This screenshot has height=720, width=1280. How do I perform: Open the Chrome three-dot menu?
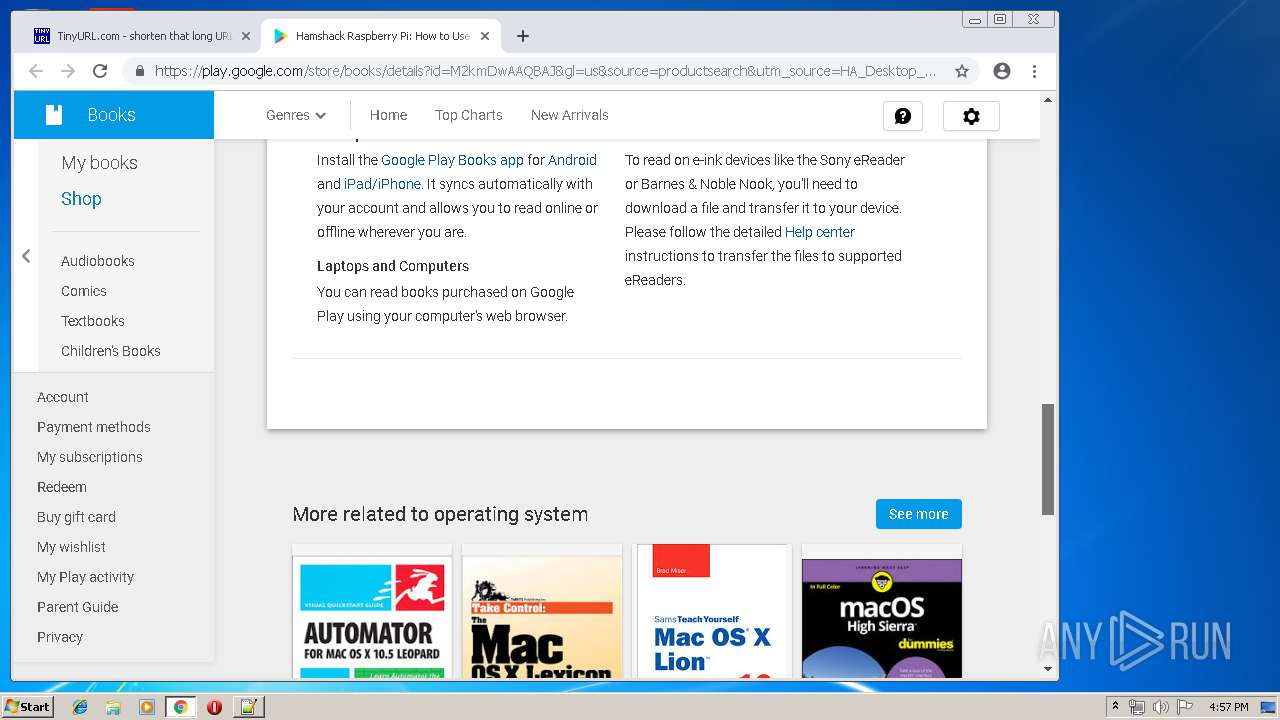pyautogui.click(x=1035, y=71)
